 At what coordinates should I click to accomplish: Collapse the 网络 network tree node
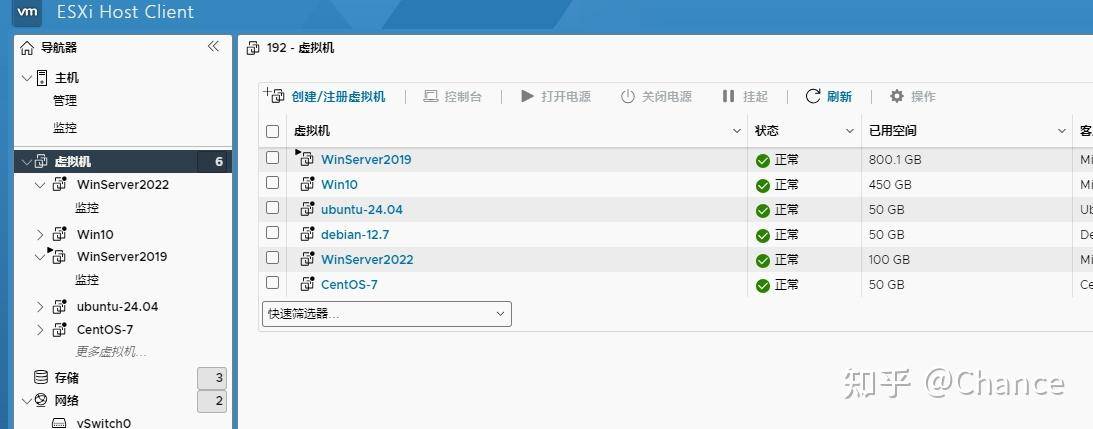[x=26, y=401]
